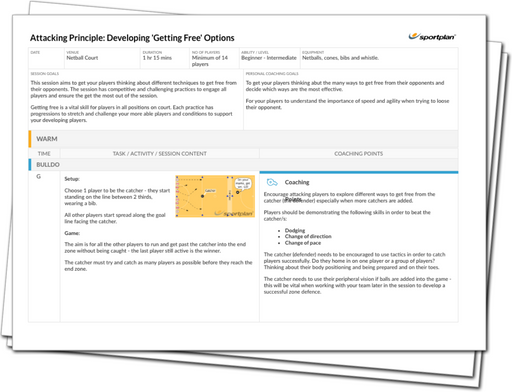Click the NO OF PLAYERS field

click(x=214, y=58)
